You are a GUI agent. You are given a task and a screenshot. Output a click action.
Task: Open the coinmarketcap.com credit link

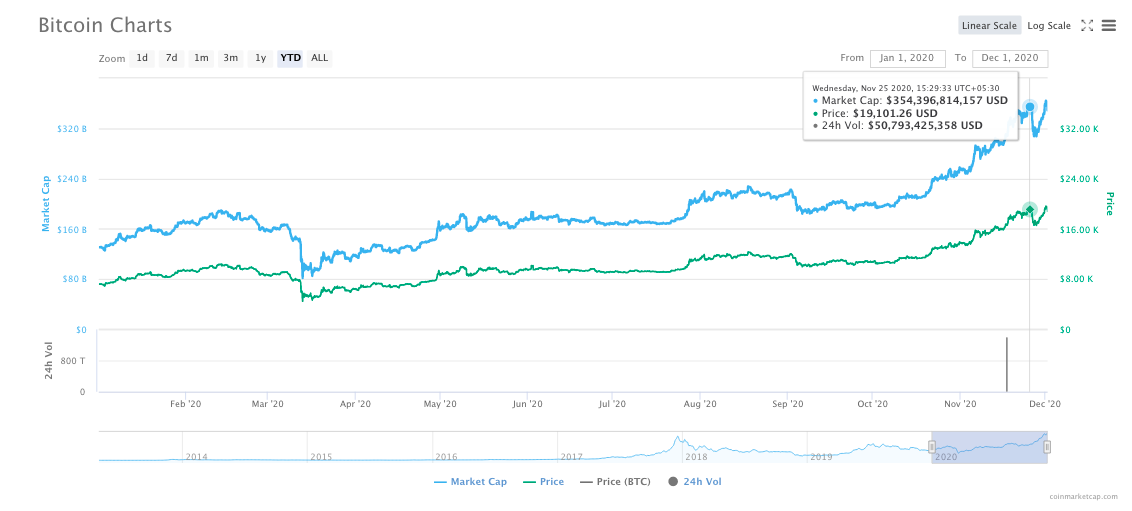[x=1084, y=496]
